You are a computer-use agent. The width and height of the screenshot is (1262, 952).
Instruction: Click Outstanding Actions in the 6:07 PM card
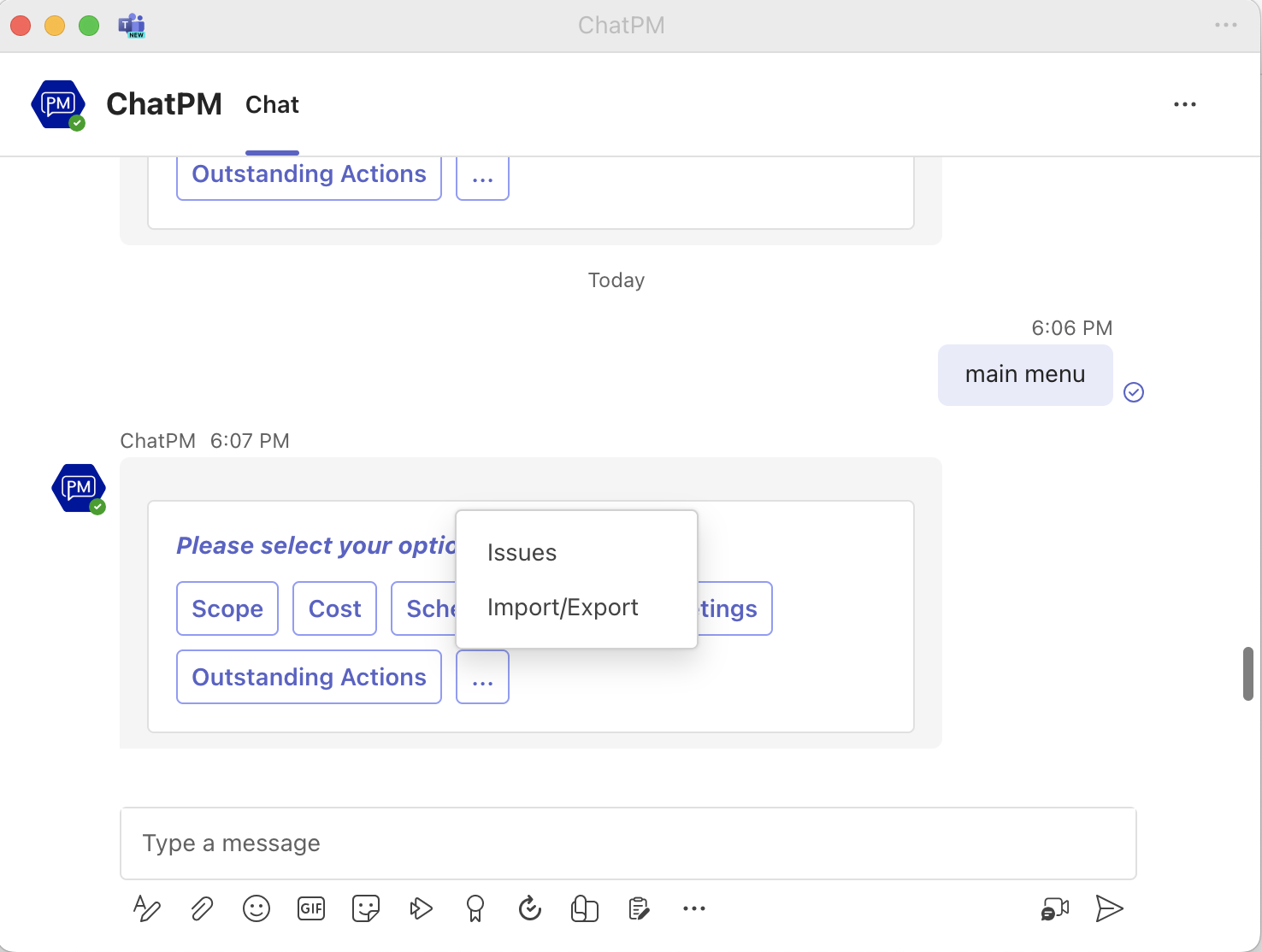(309, 677)
